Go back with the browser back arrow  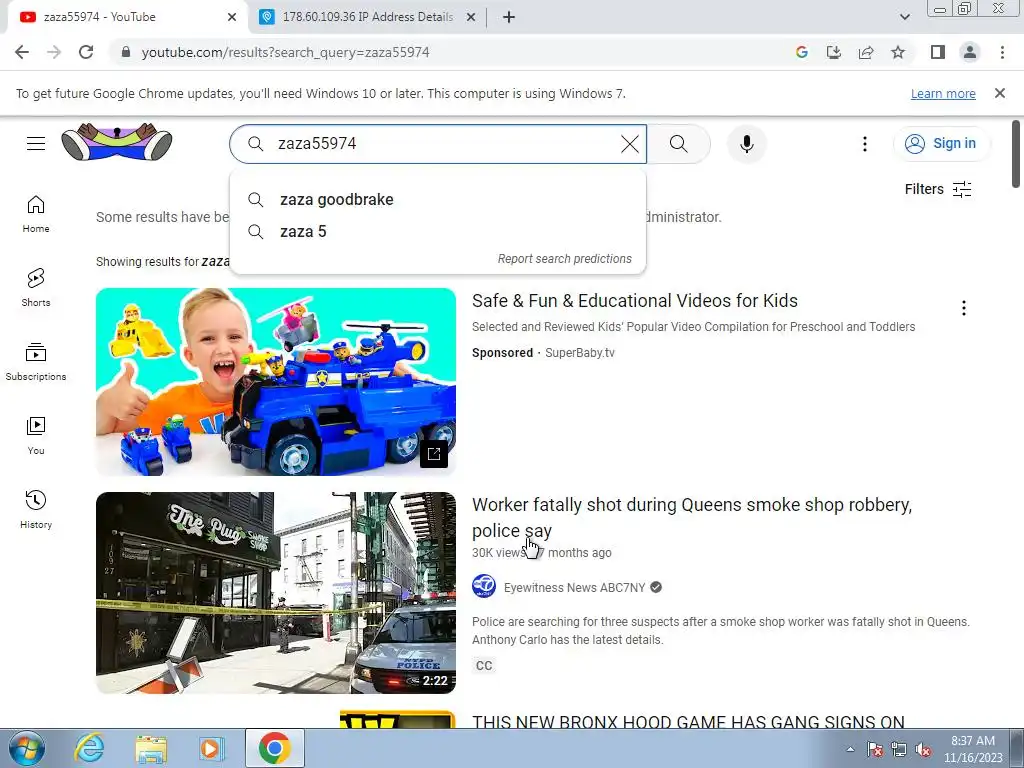[22, 52]
